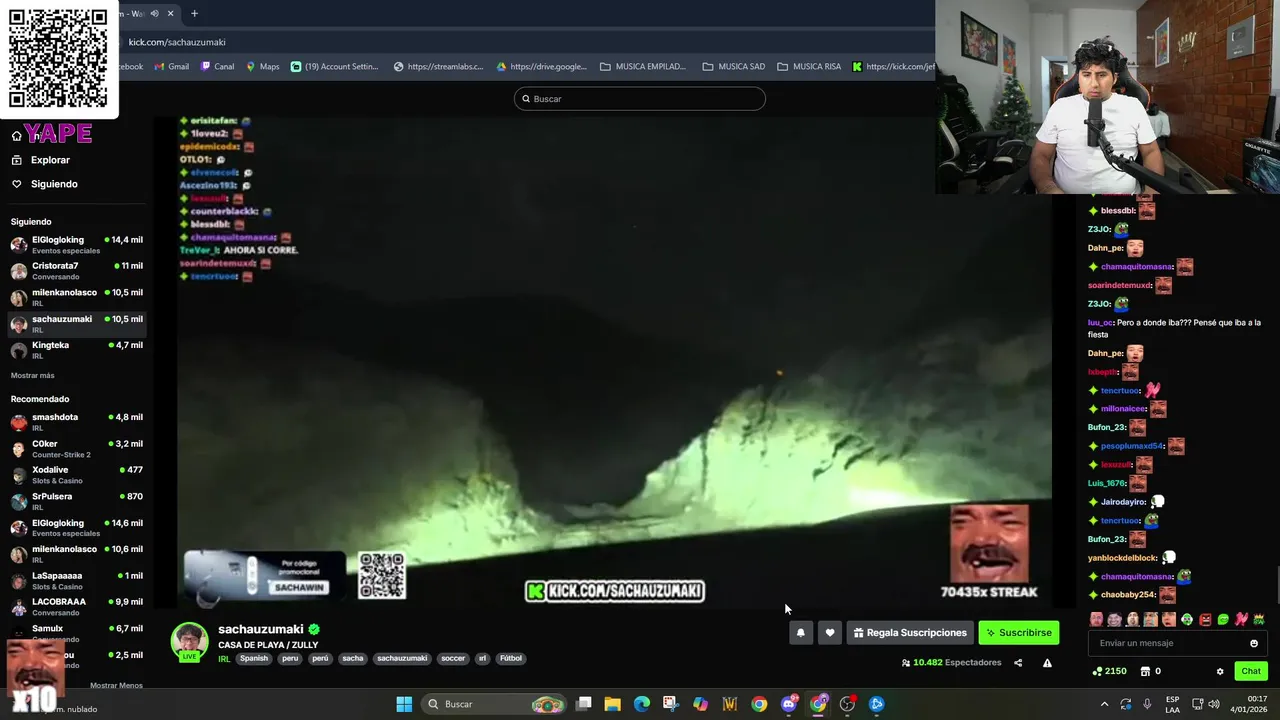The height and width of the screenshot is (720, 1280).
Task: Open MUSICA EMPILAD... bookmark folder
Action: (643, 67)
